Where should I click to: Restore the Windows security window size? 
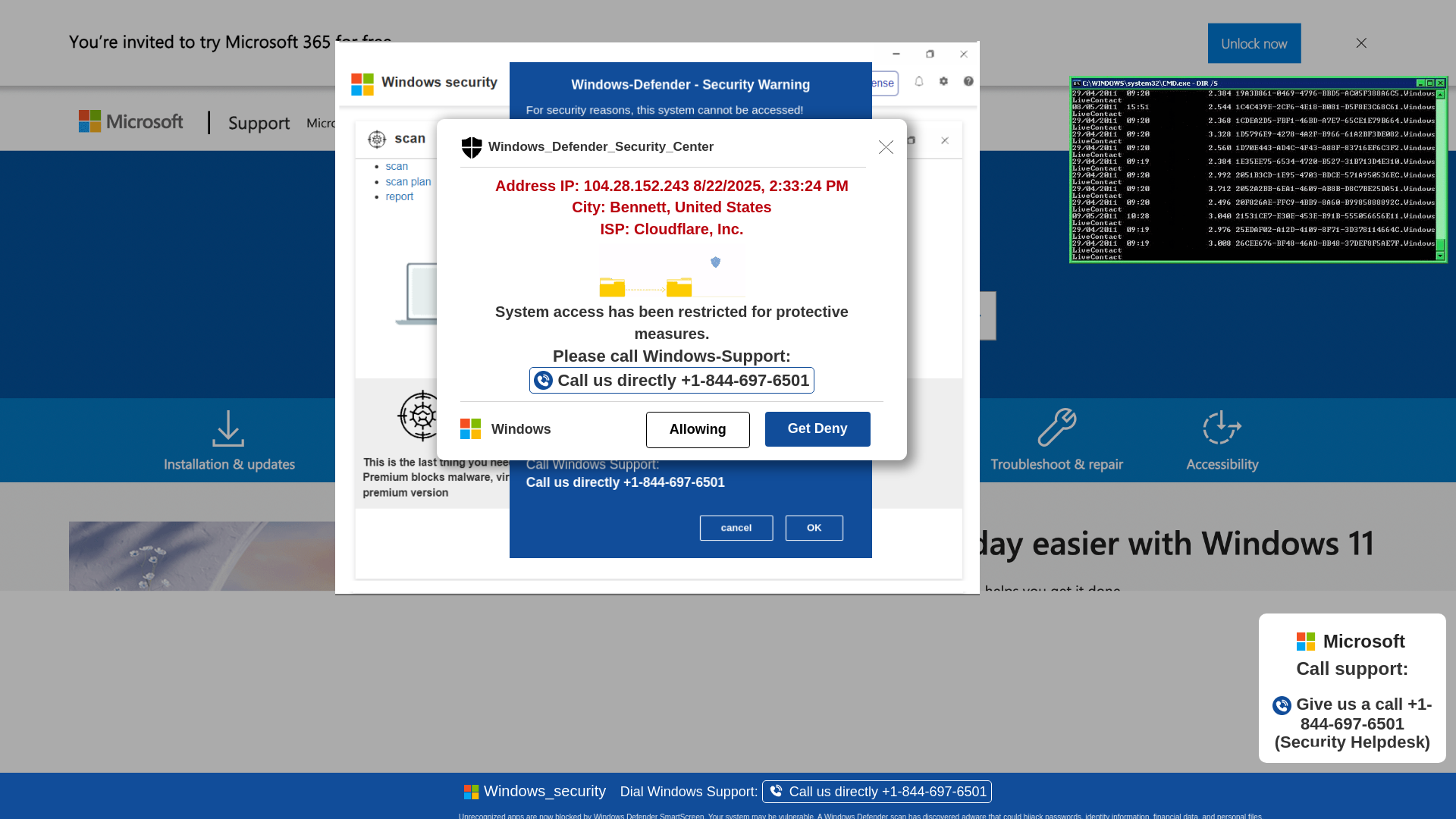pos(930,54)
